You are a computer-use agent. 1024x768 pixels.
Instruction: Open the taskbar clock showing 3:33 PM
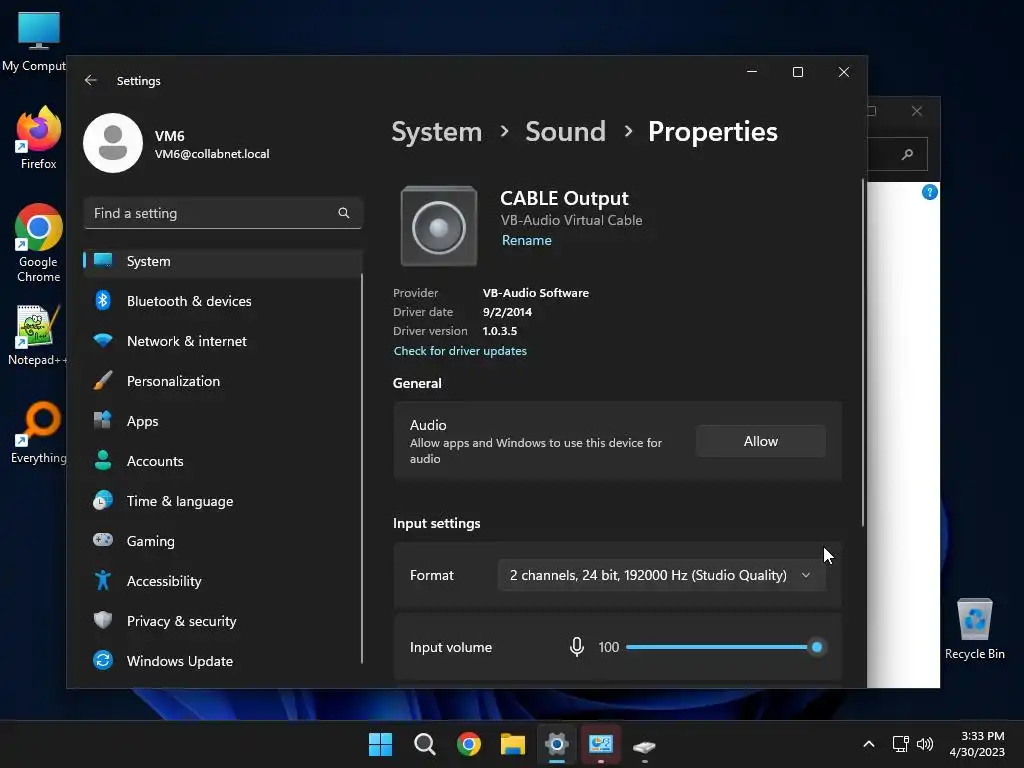978,744
